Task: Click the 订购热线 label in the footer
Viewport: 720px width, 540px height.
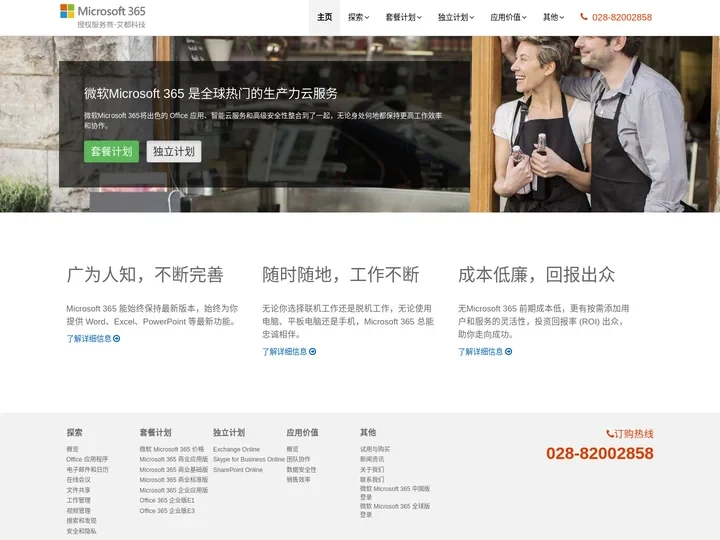Action: coord(634,433)
